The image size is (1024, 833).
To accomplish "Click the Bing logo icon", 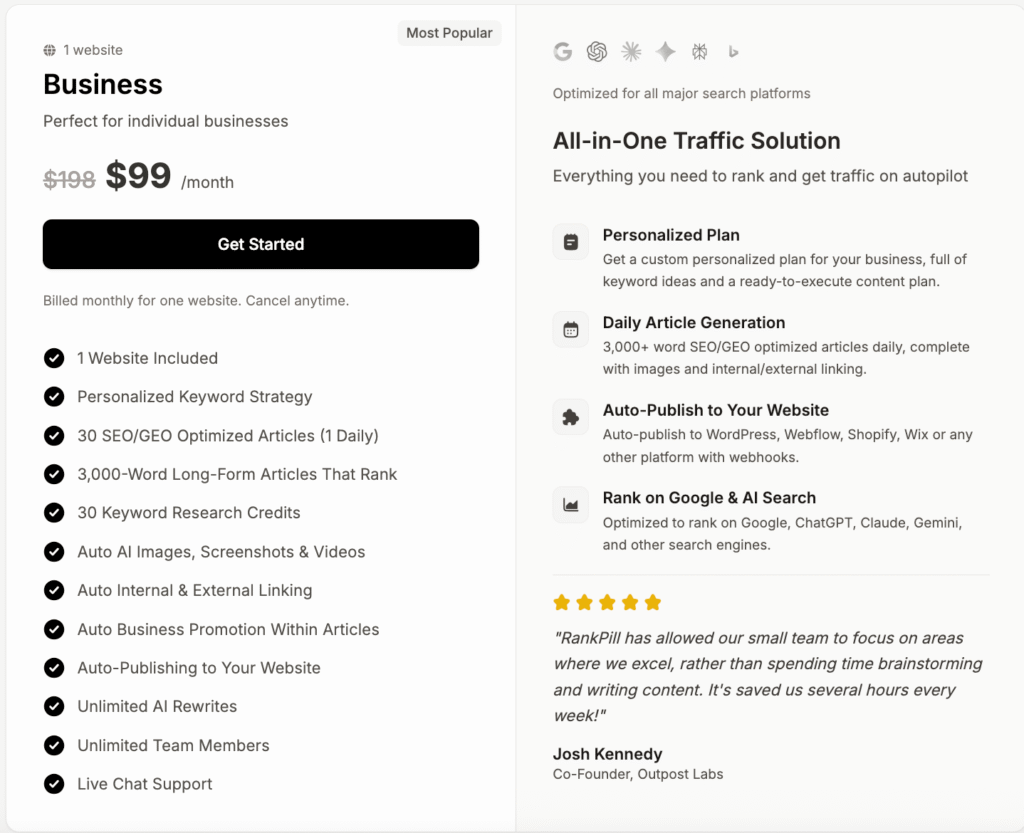I will pos(733,52).
